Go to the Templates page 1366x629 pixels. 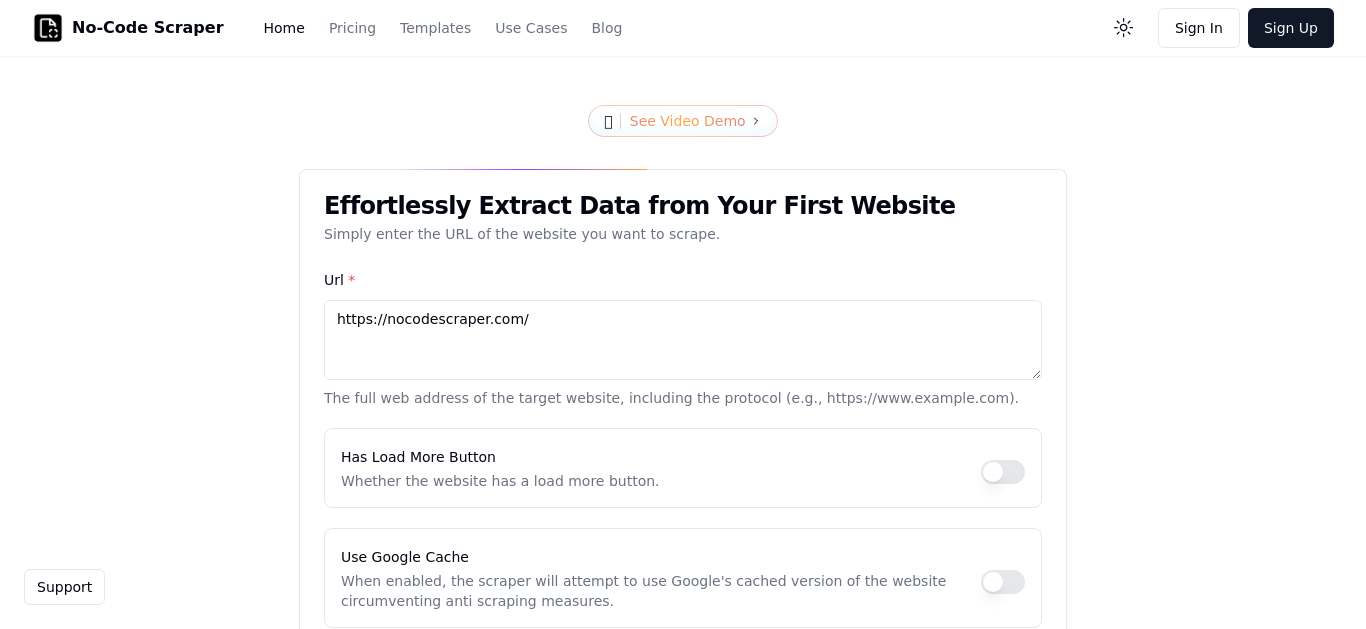(x=435, y=28)
